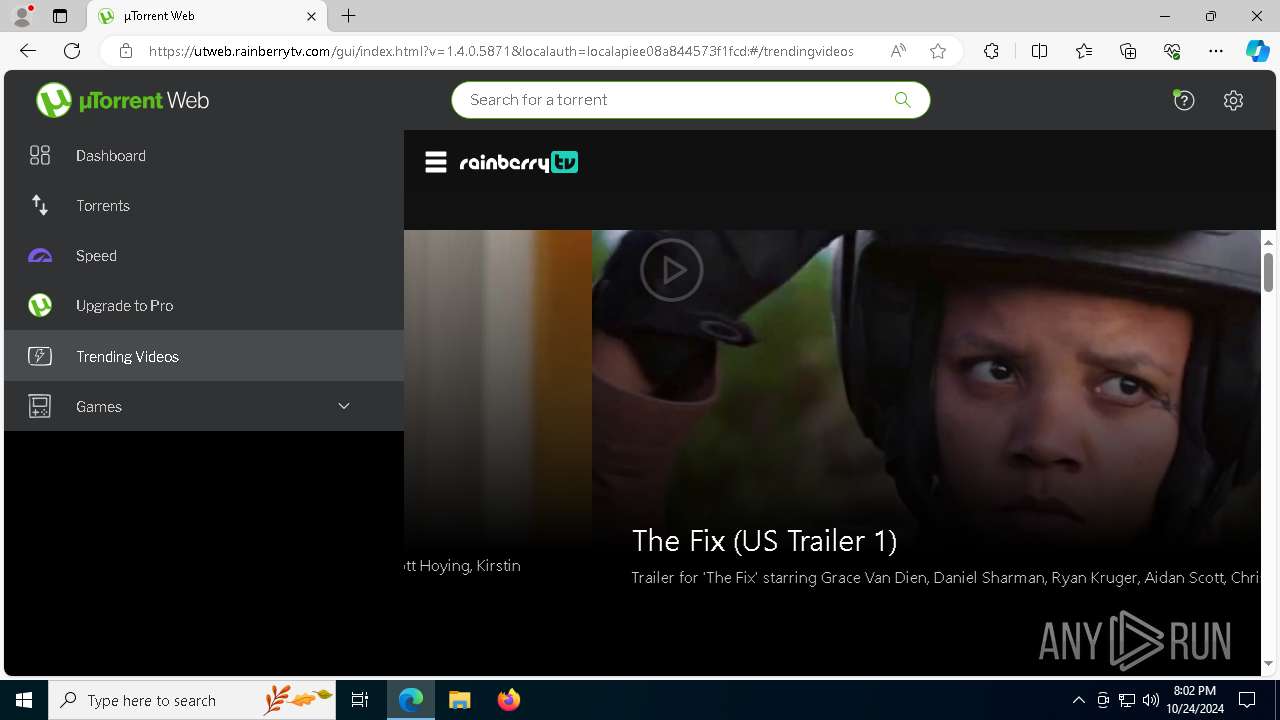The width and height of the screenshot is (1280, 720).
Task: Open The Fix (US Trailer 1) title
Action: 764,541
